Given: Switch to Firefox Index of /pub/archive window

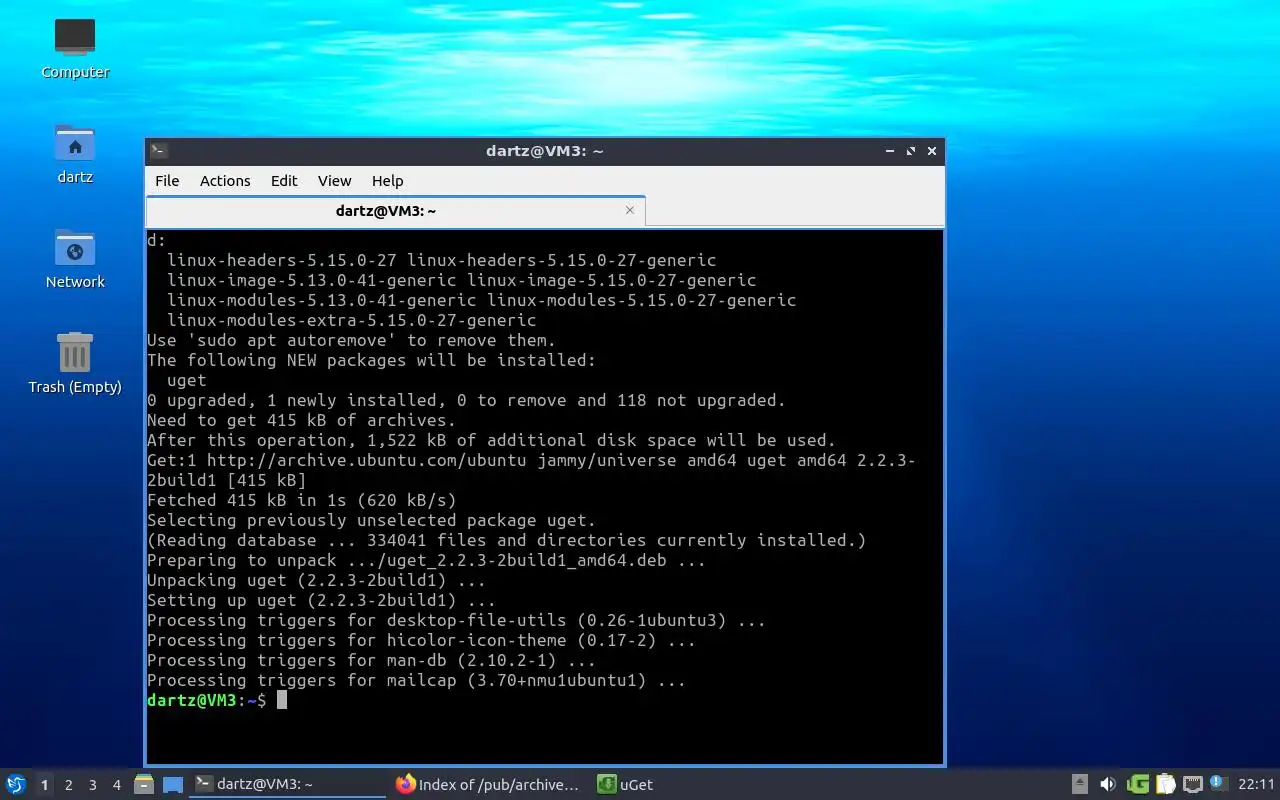Looking at the screenshot, I should click(x=488, y=784).
